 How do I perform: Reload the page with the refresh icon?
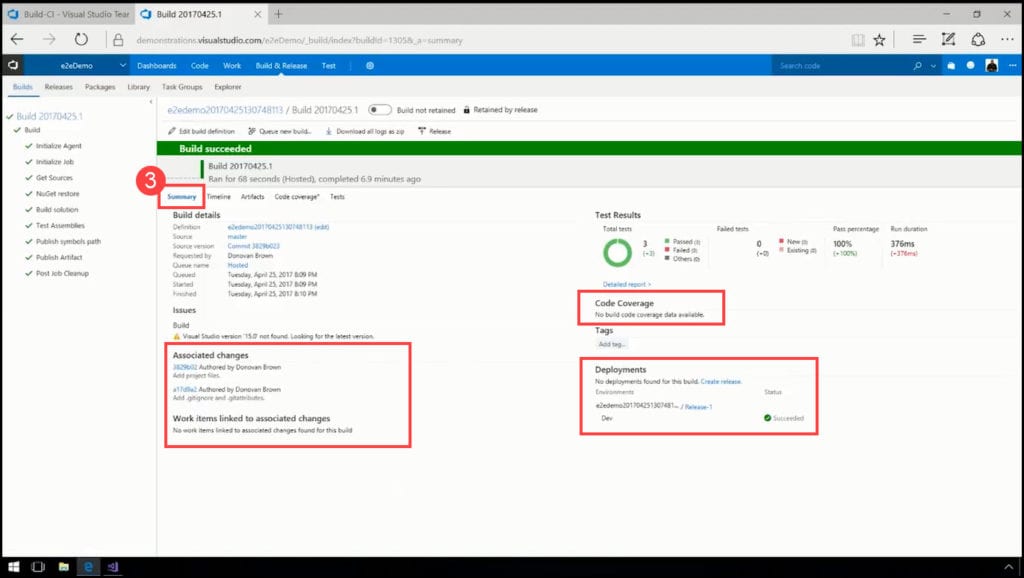81,40
